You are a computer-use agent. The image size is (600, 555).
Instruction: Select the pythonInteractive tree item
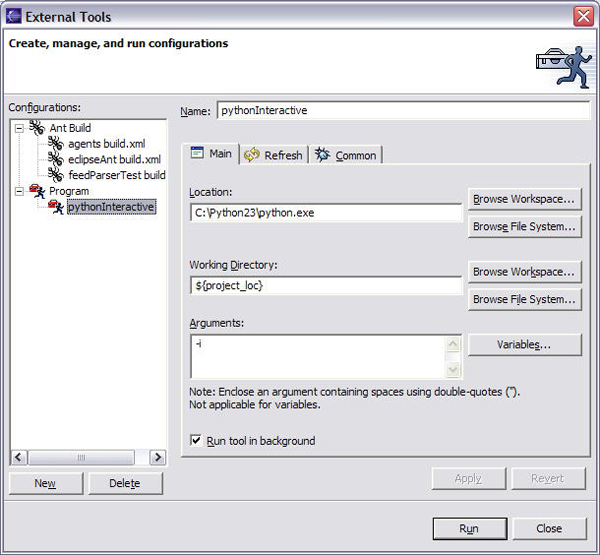111,207
